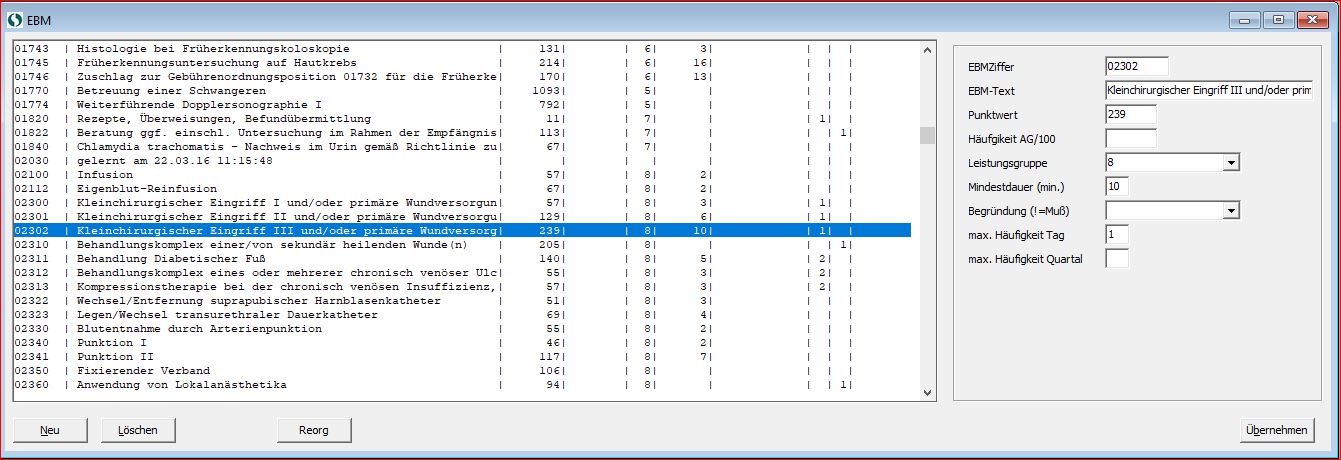1341x460 pixels.
Task: Click the max. Häufigkeit Tag field
Action: 1117,234
